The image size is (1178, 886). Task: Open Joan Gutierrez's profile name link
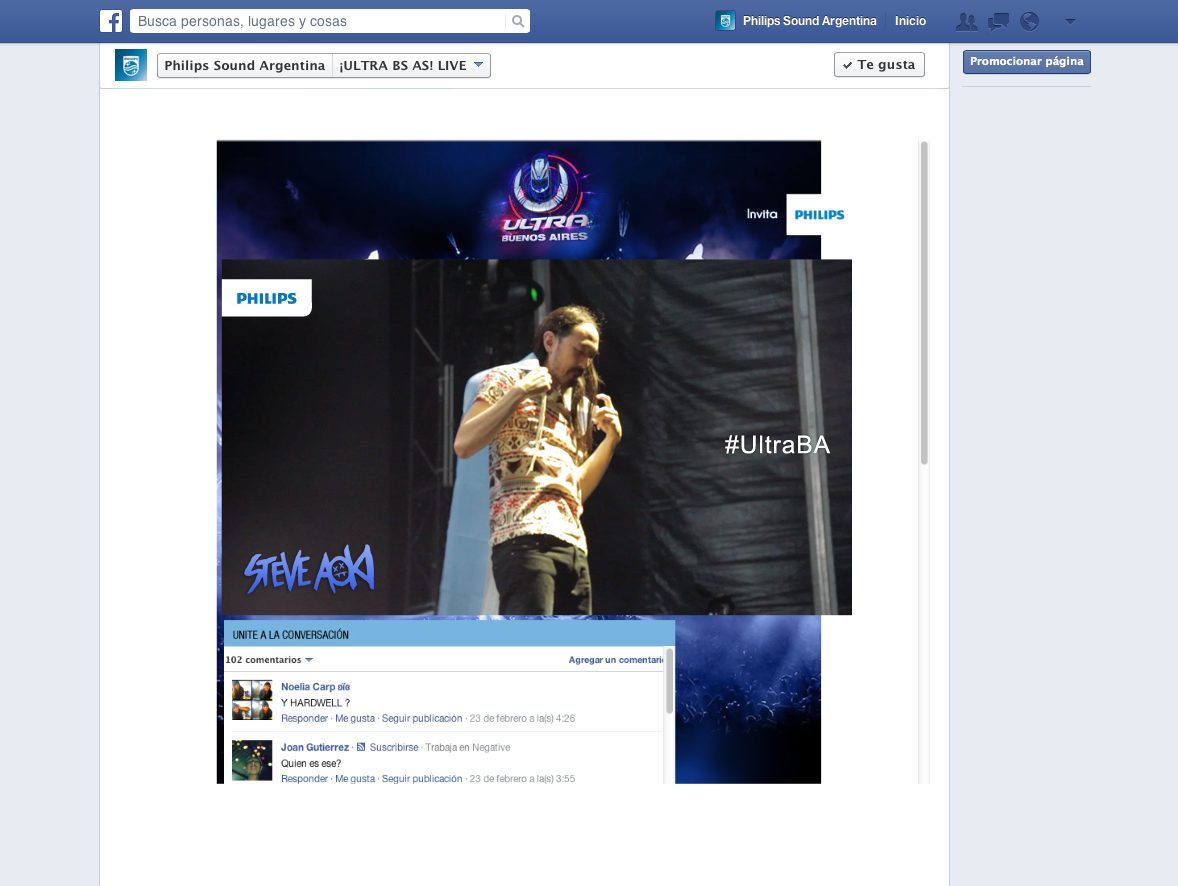pos(315,747)
